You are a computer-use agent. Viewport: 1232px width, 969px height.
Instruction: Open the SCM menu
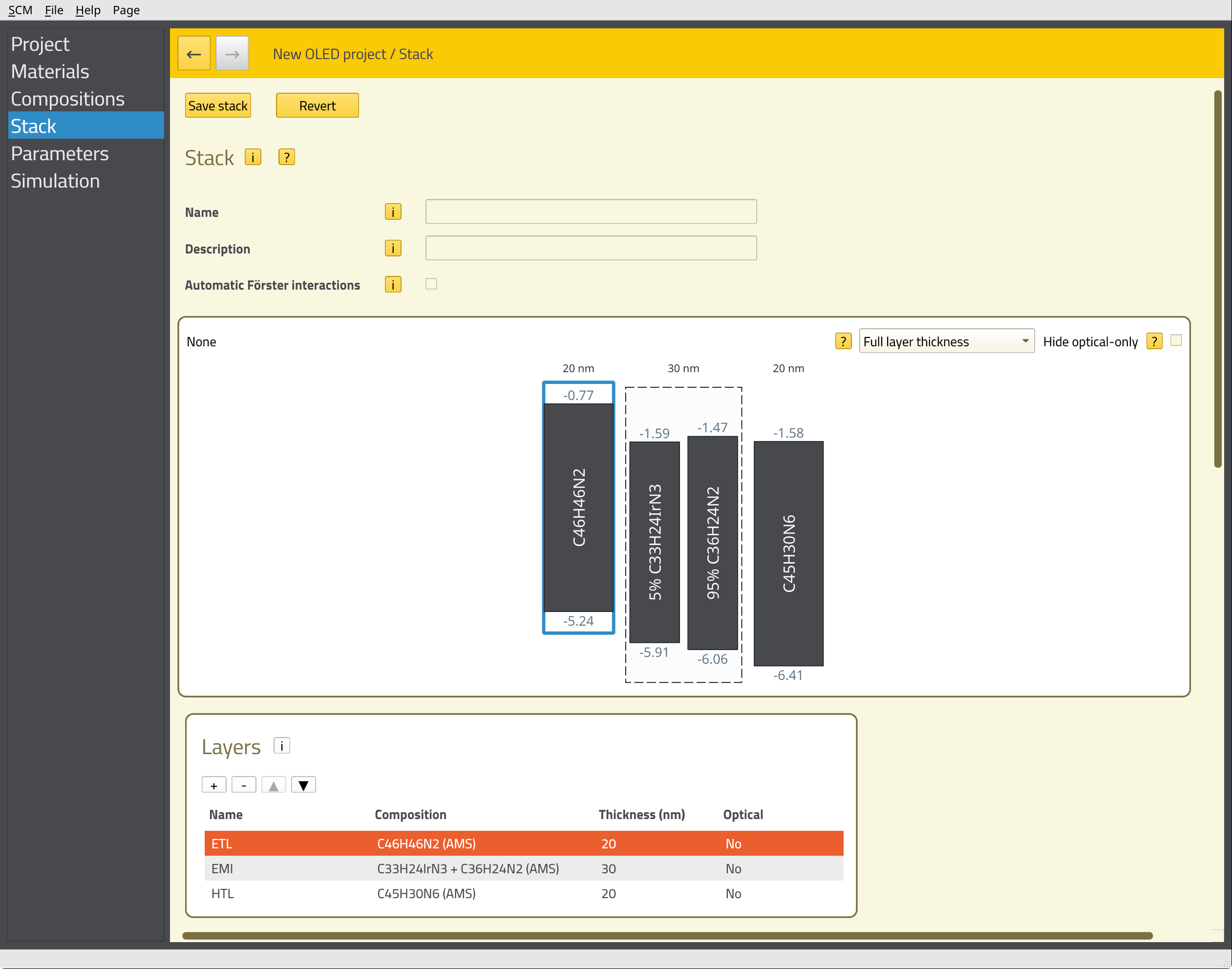20,10
